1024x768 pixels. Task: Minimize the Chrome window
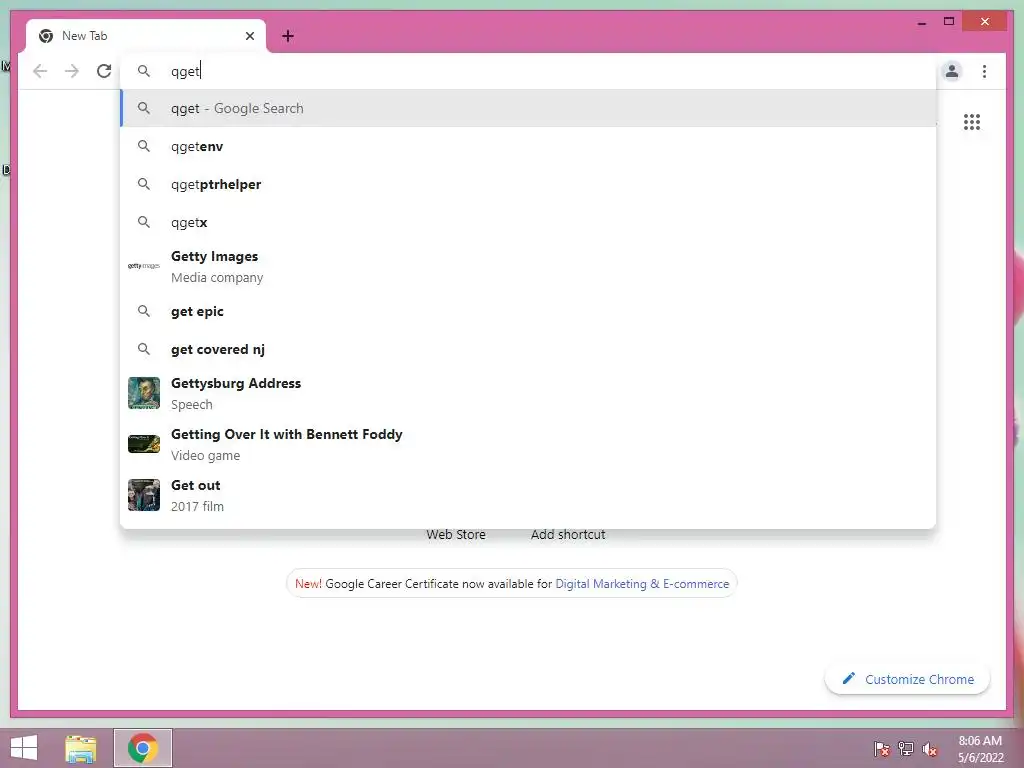coord(921,22)
